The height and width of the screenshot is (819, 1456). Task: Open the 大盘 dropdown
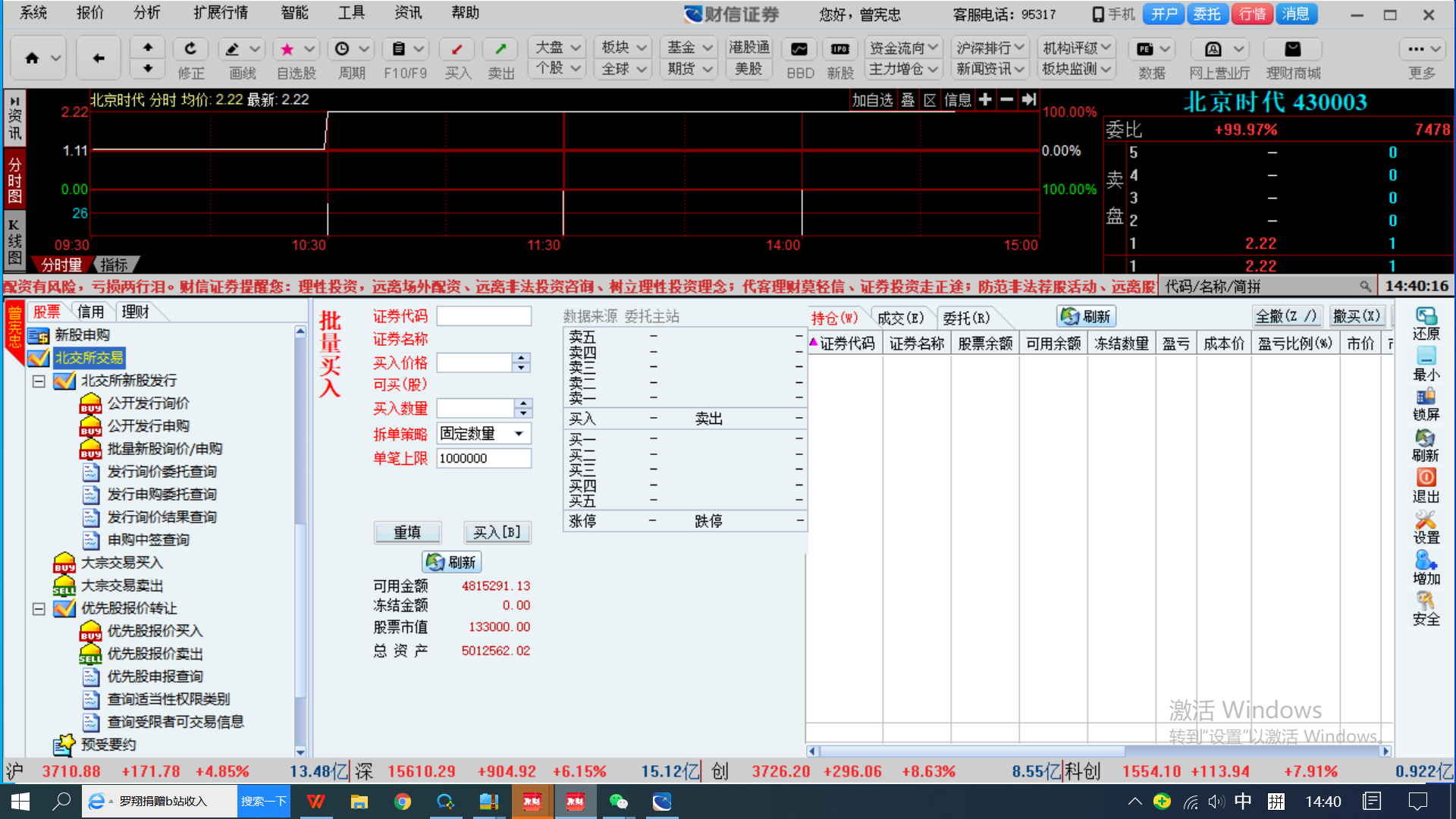558,47
